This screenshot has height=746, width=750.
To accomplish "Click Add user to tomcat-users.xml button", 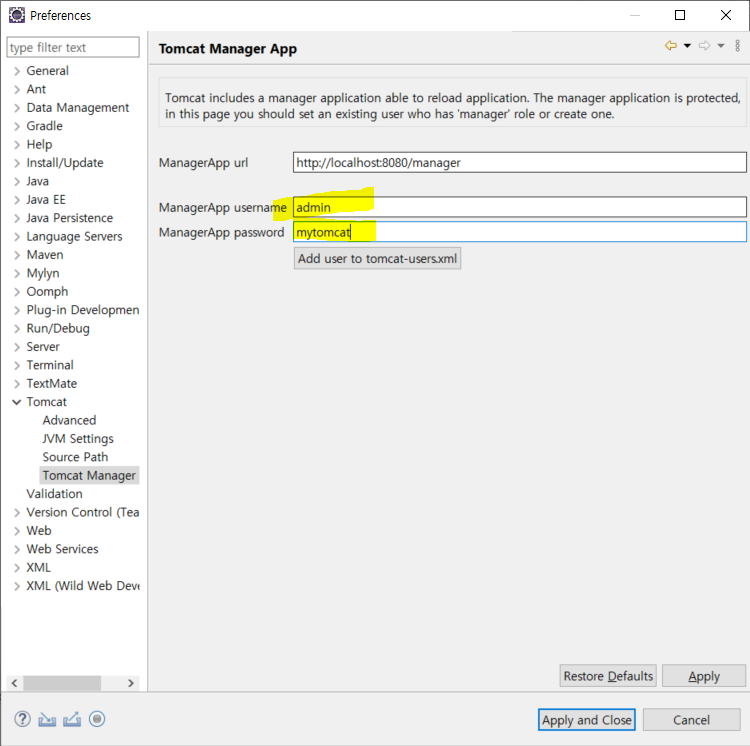I will [377, 259].
